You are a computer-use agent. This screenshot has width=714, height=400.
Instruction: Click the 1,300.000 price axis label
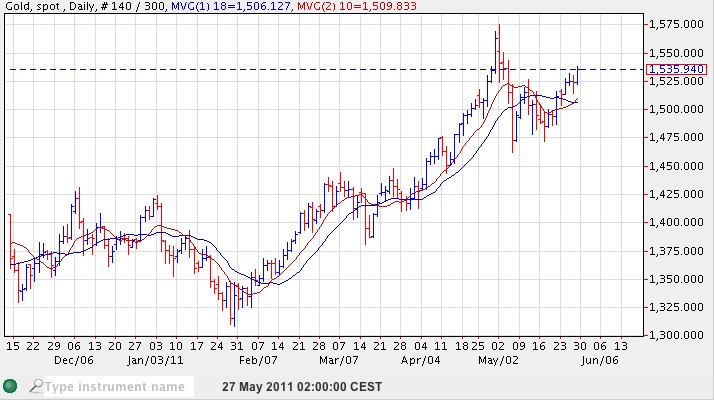tap(676, 335)
